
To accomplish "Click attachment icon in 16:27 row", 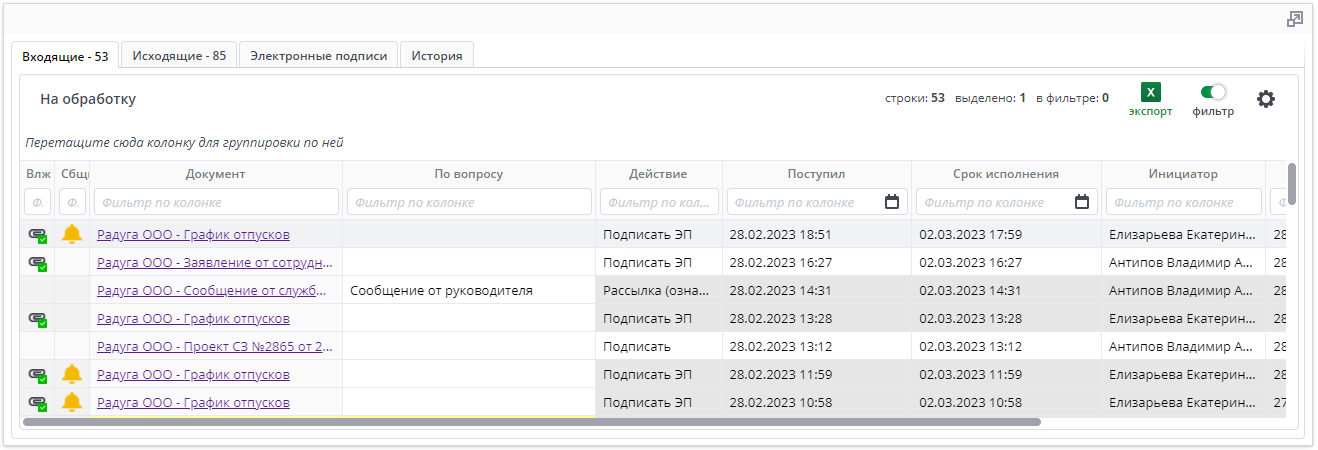I will [x=38, y=263].
